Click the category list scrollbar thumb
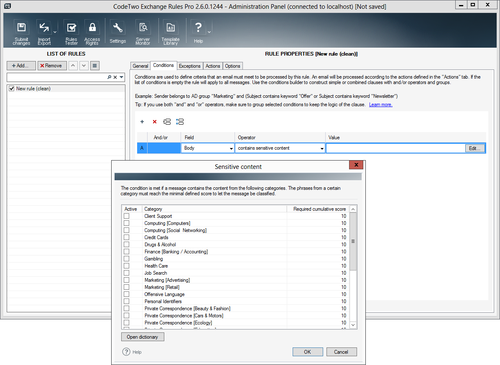500x365 pixels. pyautogui.click(x=353, y=242)
